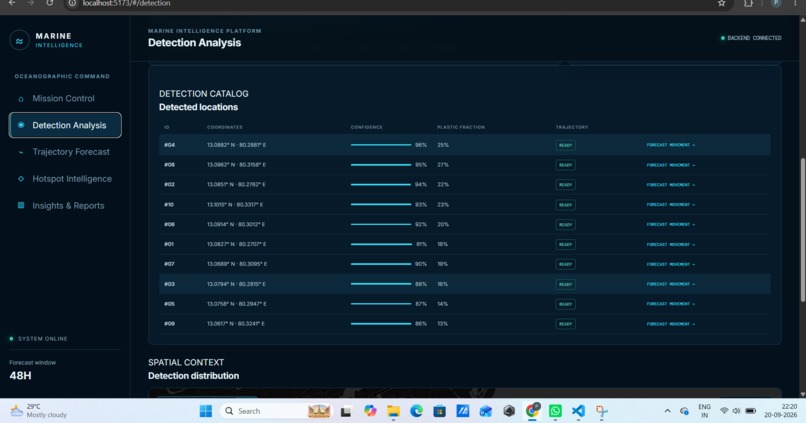Open the weather widget showing 29°C
Screen dimensions: 806x423
(39, 411)
